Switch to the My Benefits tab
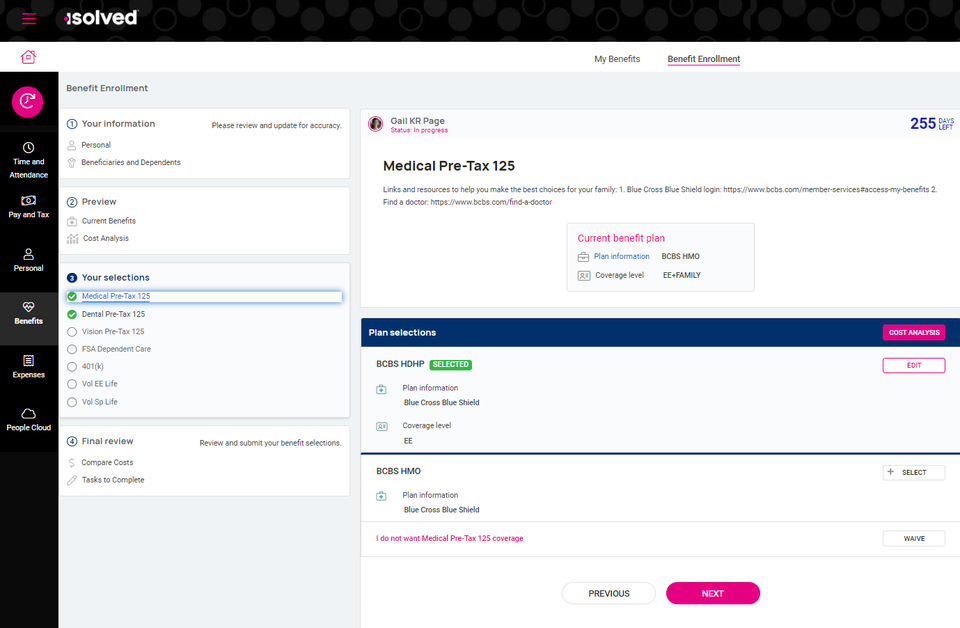 [617, 59]
